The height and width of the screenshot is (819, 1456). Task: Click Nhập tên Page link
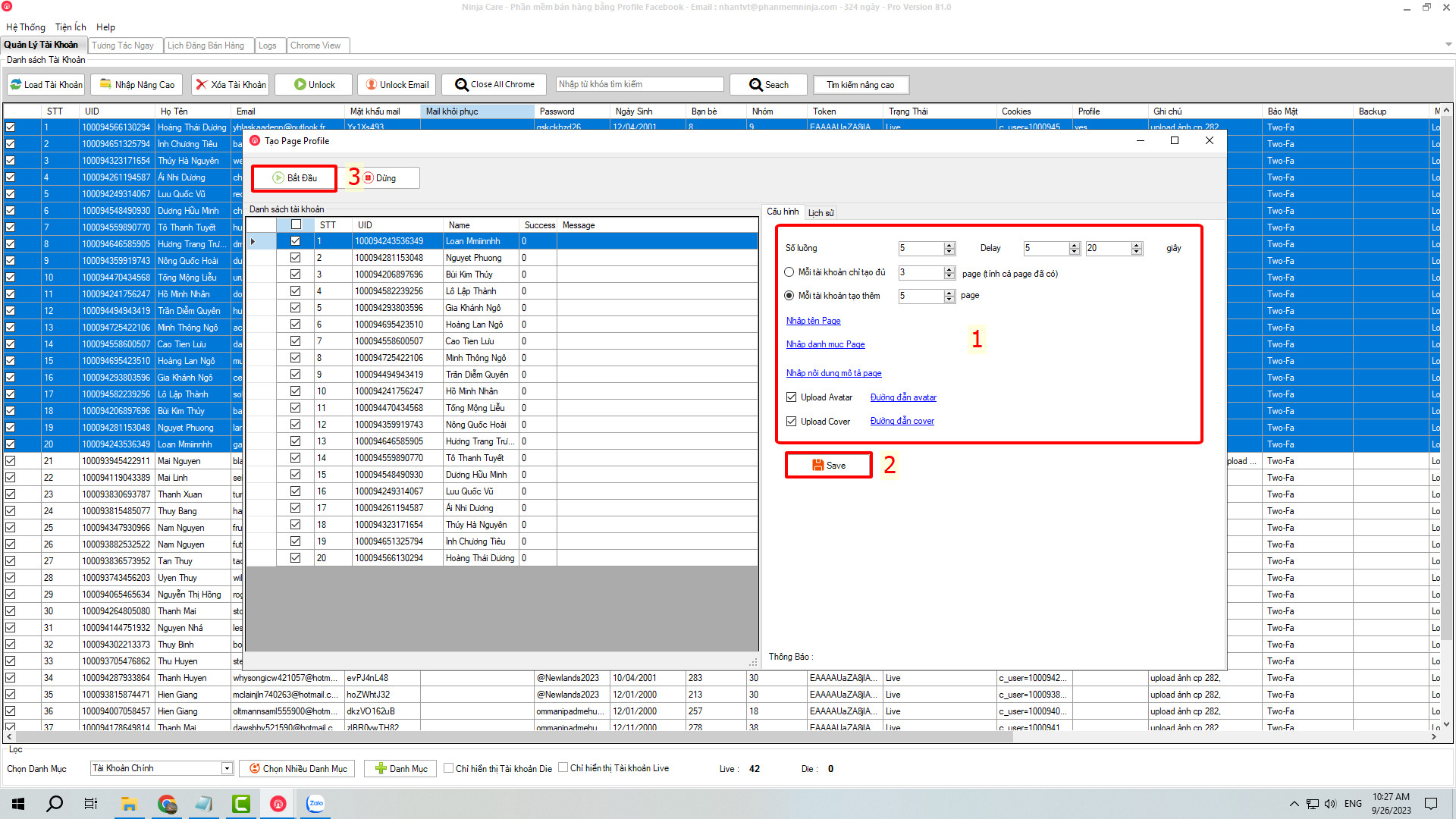(812, 320)
